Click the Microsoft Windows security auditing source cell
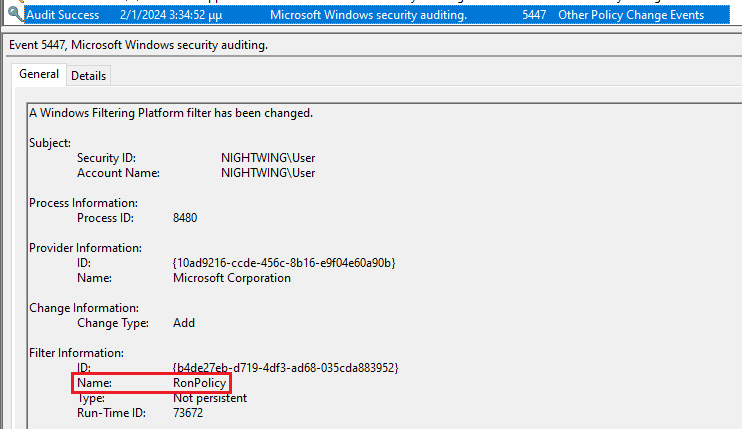 point(368,15)
